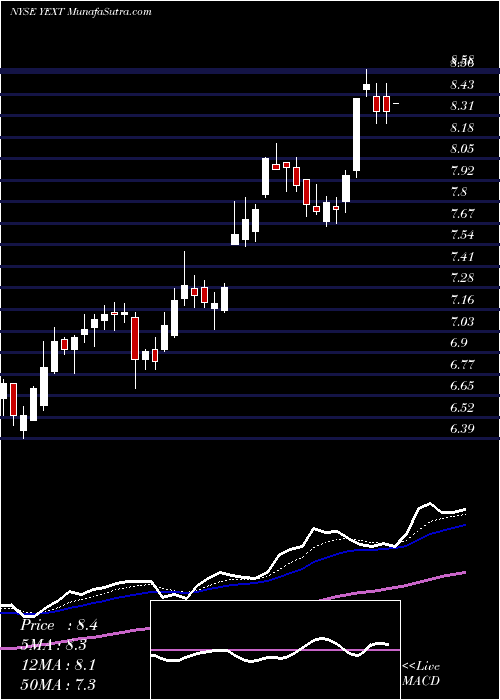Click the 6.65 price axis label

462,386
